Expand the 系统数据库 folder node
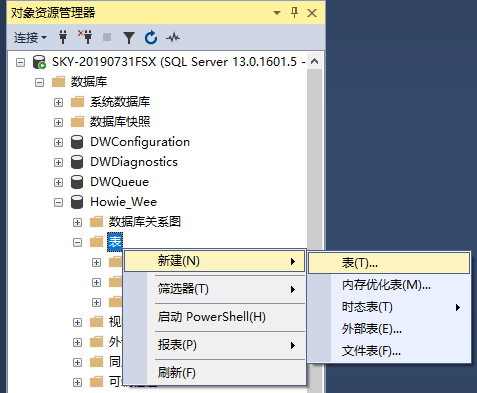This screenshot has height=393, width=477. 58,102
